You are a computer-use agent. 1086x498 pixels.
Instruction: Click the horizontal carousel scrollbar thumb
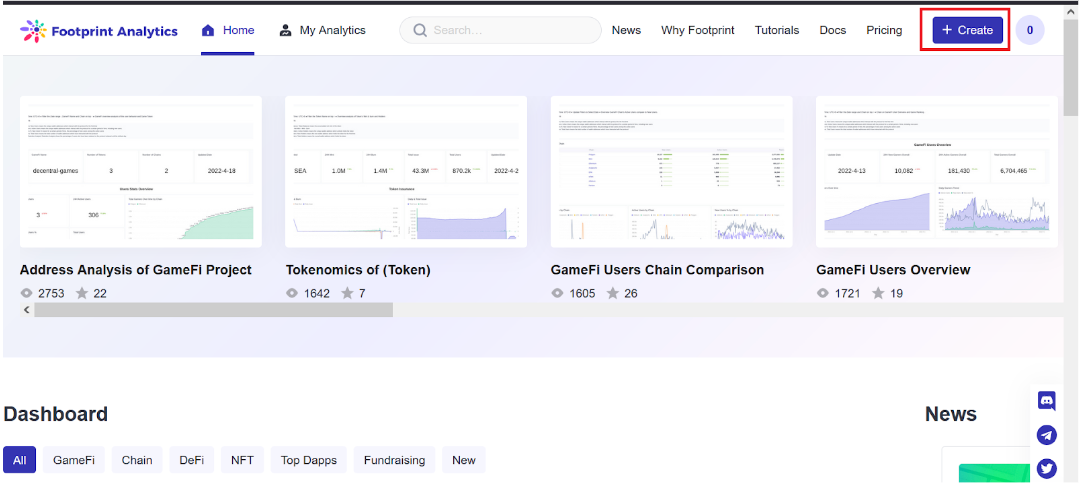point(213,310)
